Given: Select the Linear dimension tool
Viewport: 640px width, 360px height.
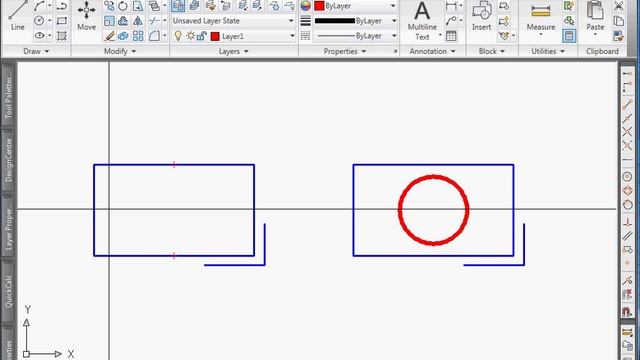Looking at the screenshot, I should (x=451, y=6).
